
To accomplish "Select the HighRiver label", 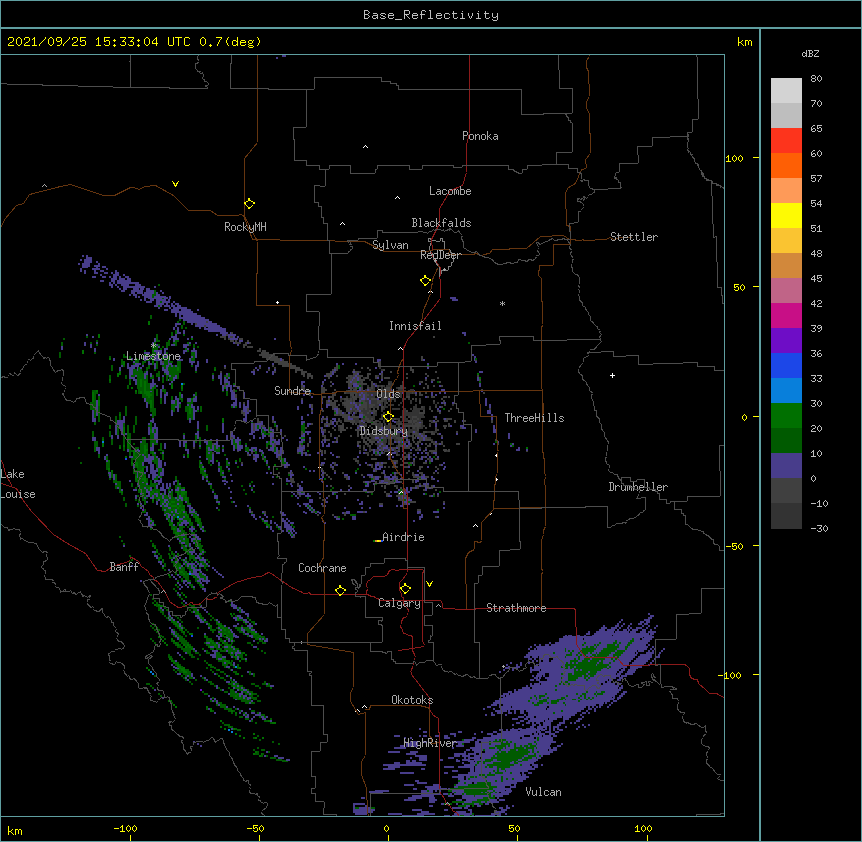I will 430,743.
